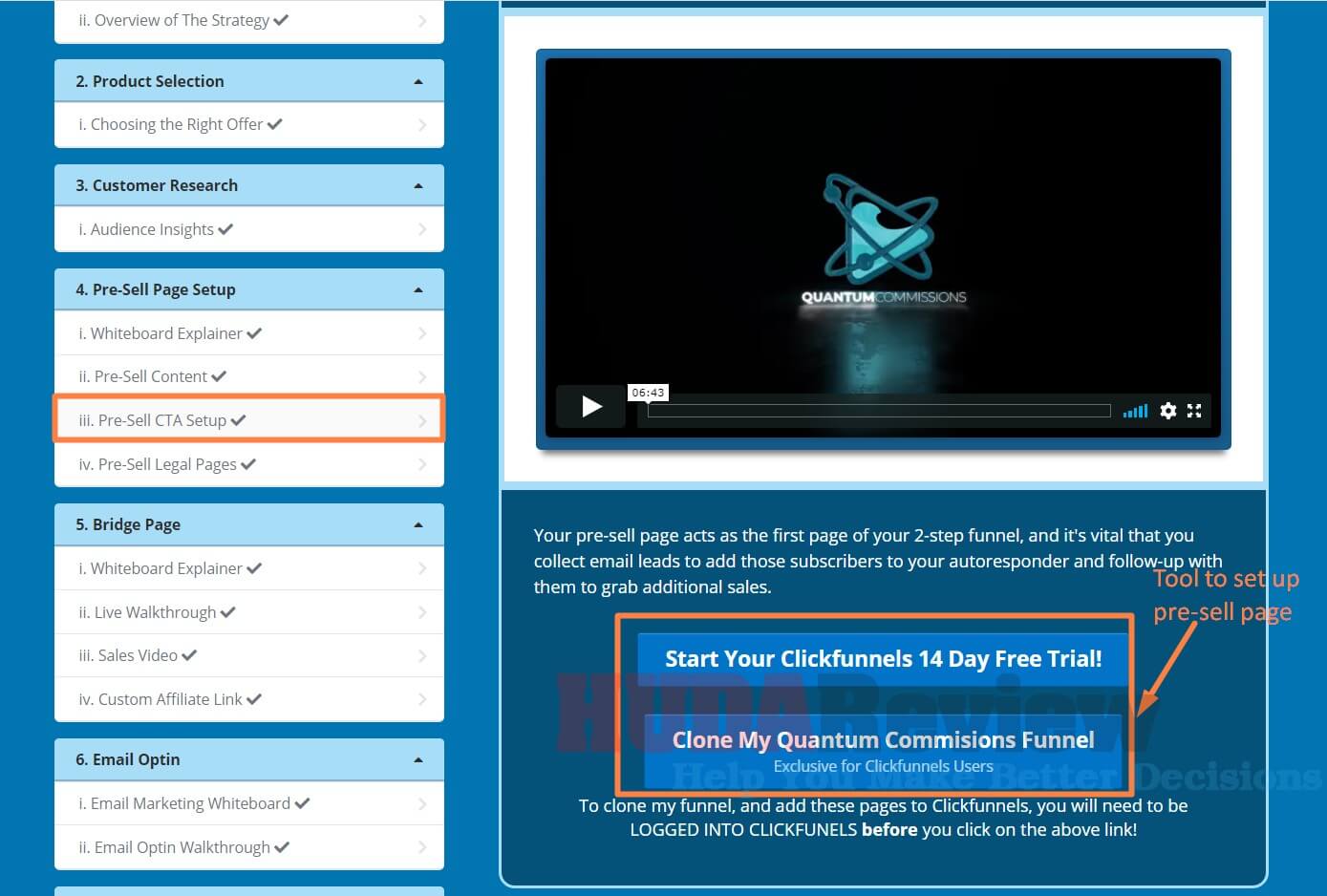
Task: Click the 06:43 video duration label
Action: [648, 393]
